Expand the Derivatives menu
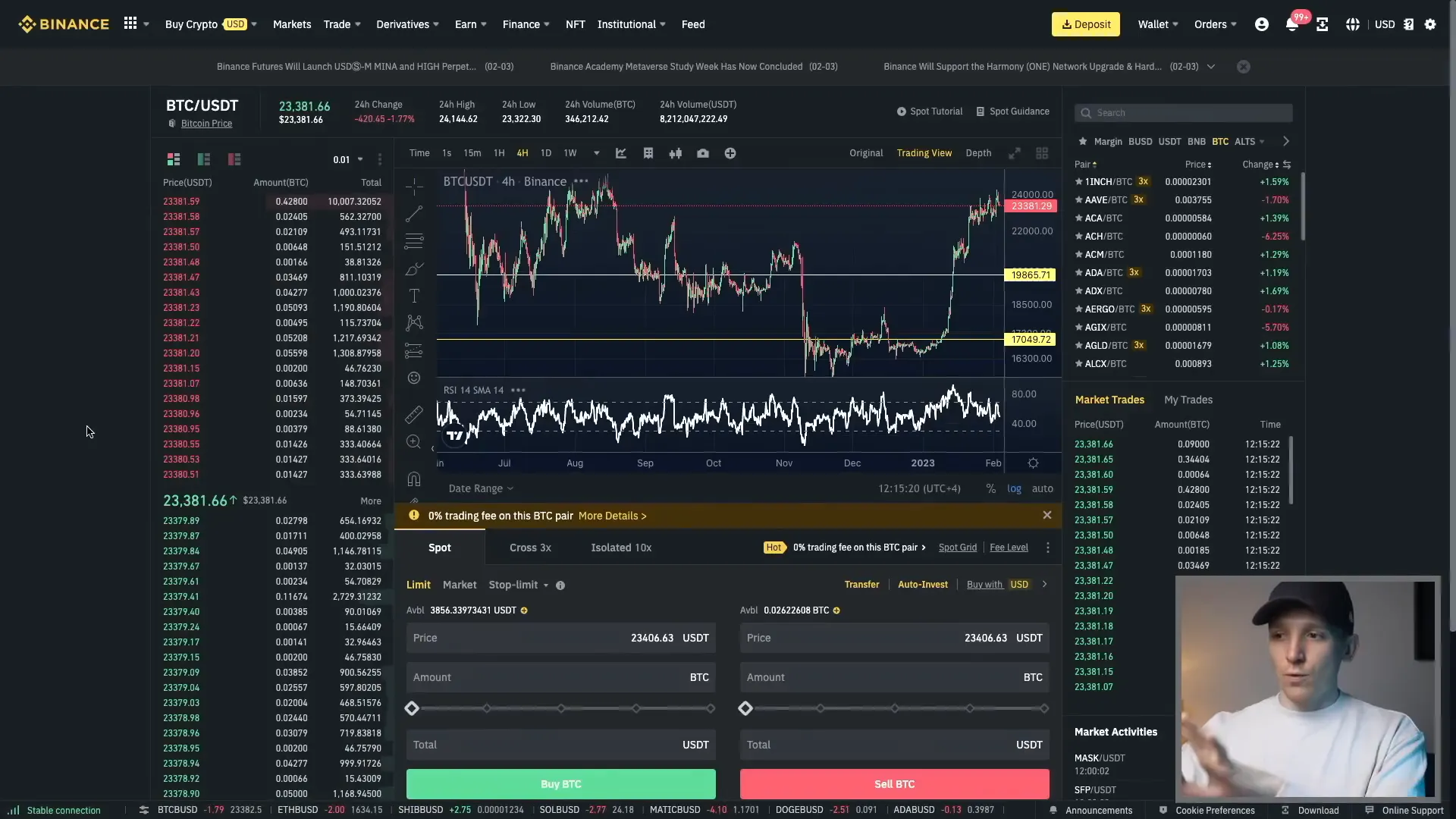The width and height of the screenshot is (1456, 819). point(407,24)
